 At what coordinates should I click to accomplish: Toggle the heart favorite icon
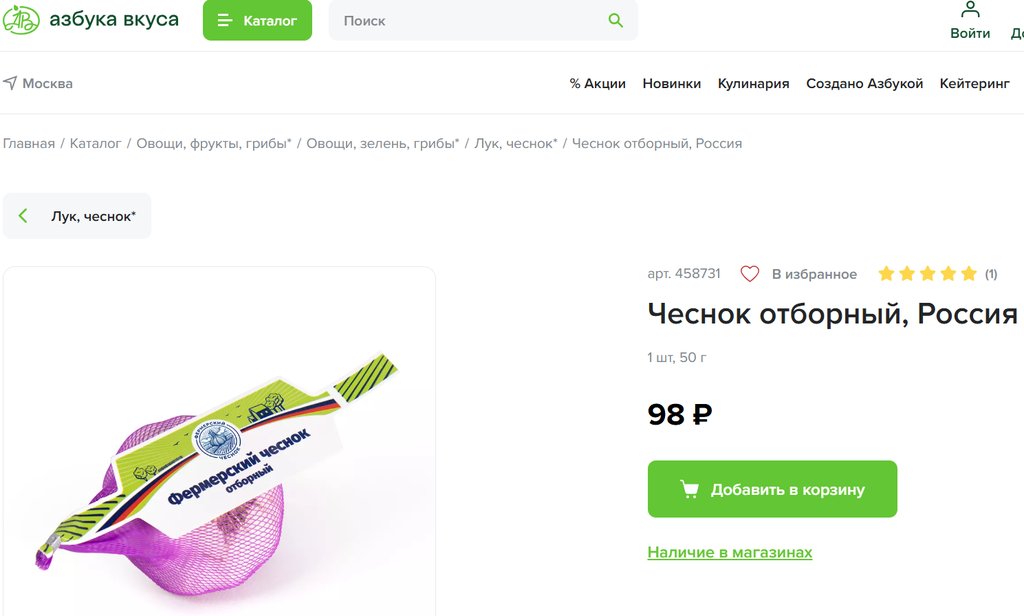click(x=749, y=274)
